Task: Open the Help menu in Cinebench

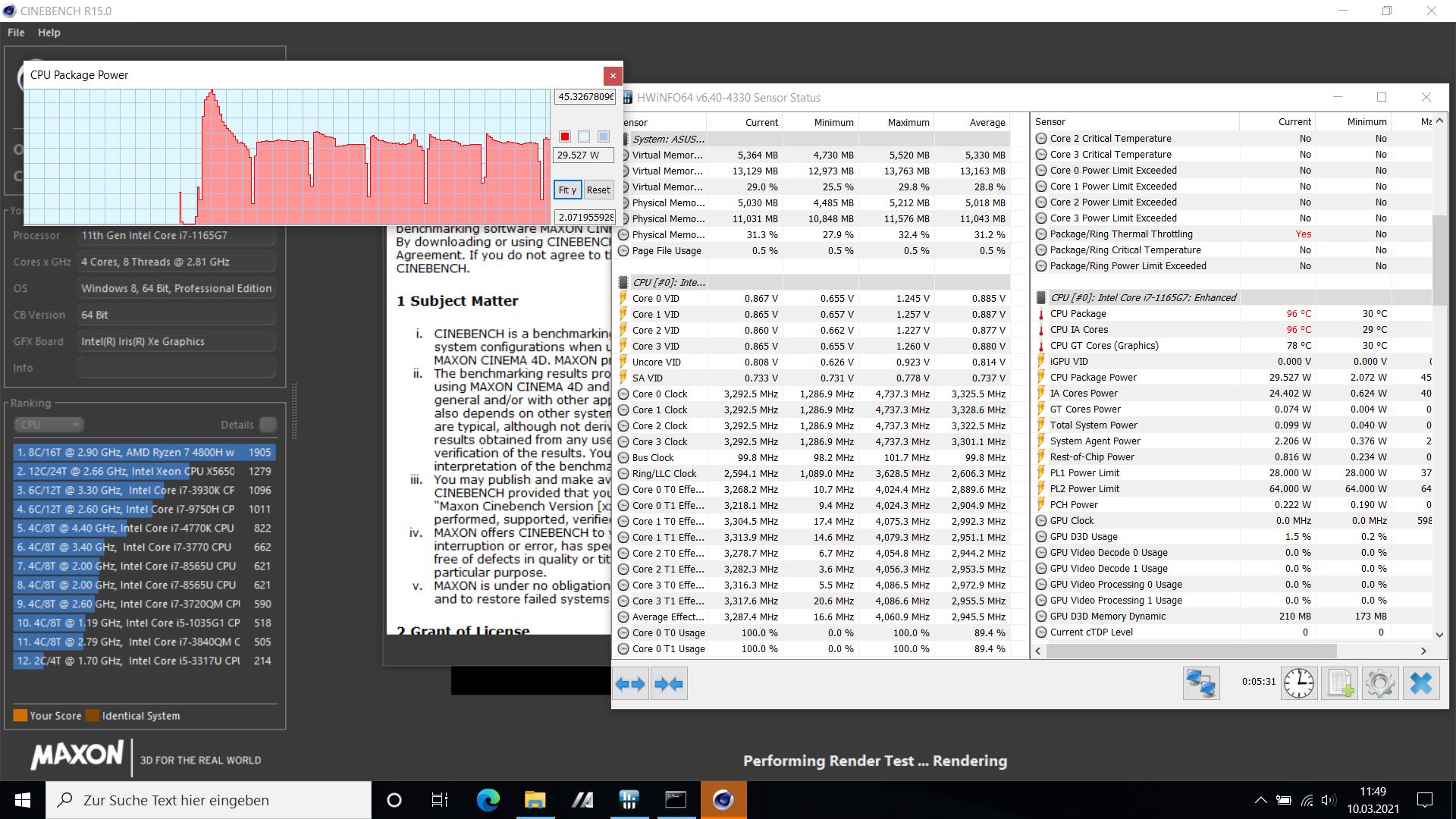Action: [49, 33]
